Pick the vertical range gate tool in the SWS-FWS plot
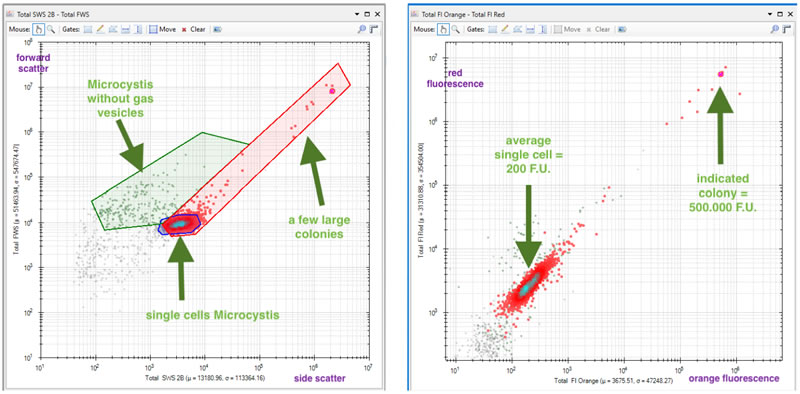Image resolution: width=800 pixels, height=394 pixels. (138, 29)
